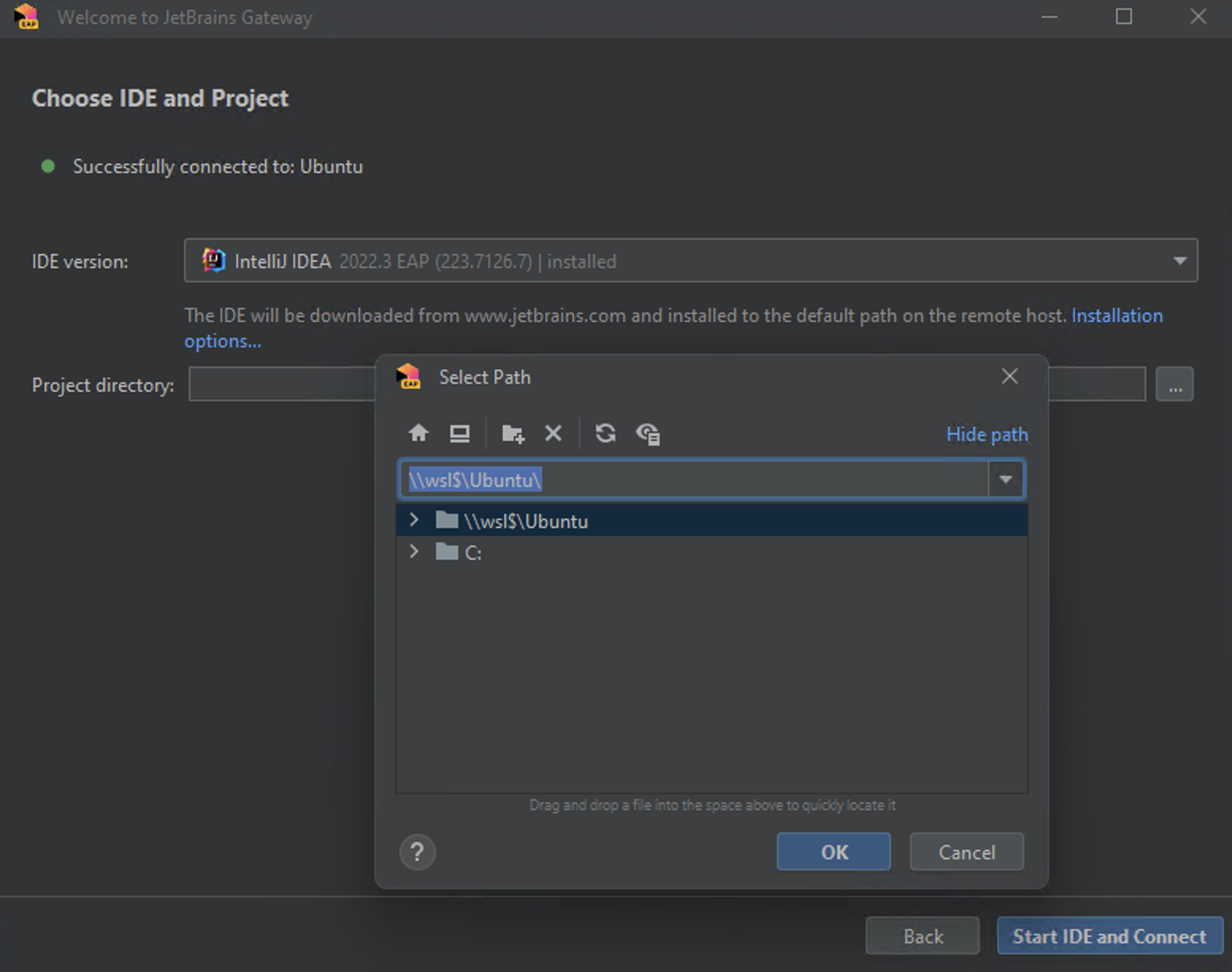Expand the \\wsl$\Ubuntu folder node

pos(413,519)
